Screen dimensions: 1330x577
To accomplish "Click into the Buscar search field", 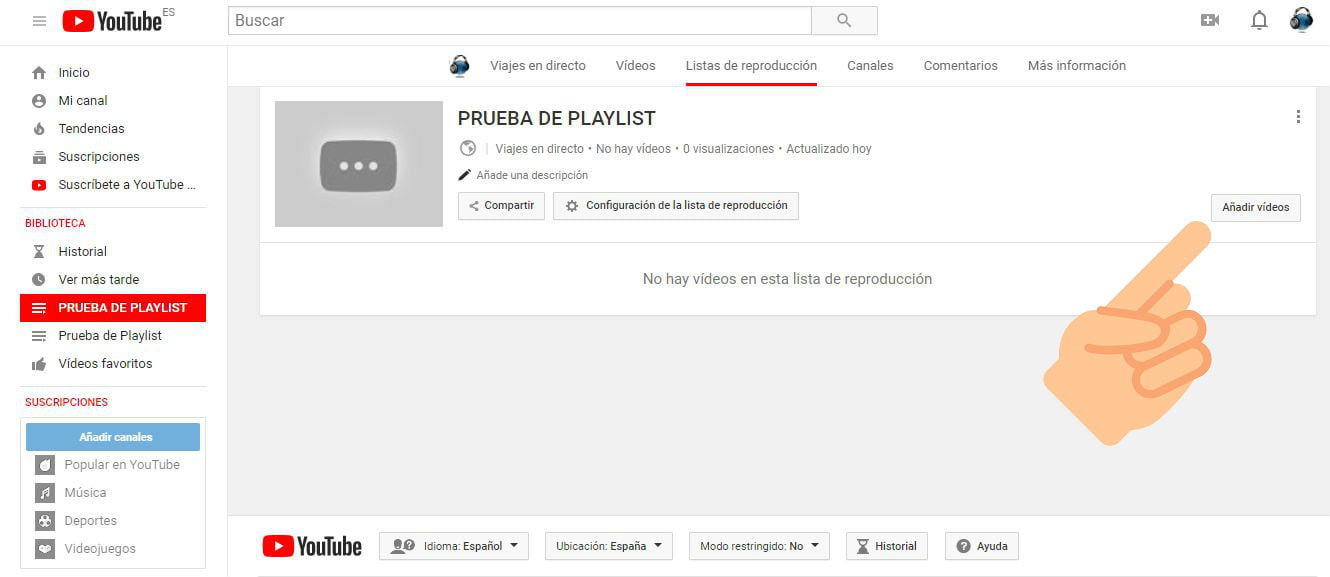I will point(519,20).
